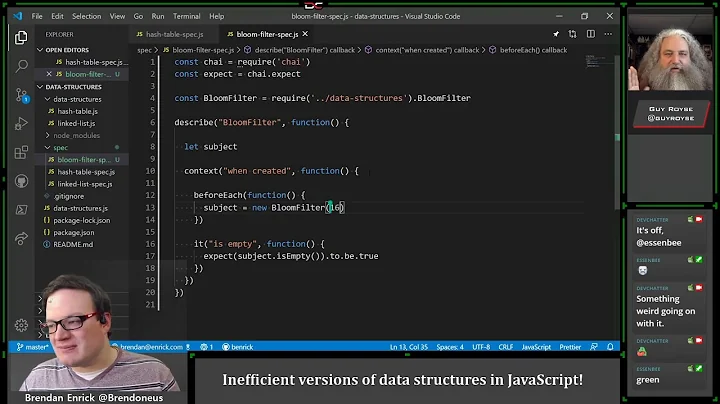Open the Selection menu
Image resolution: width=720 pixels, height=404 pixels.
[x=86, y=16]
